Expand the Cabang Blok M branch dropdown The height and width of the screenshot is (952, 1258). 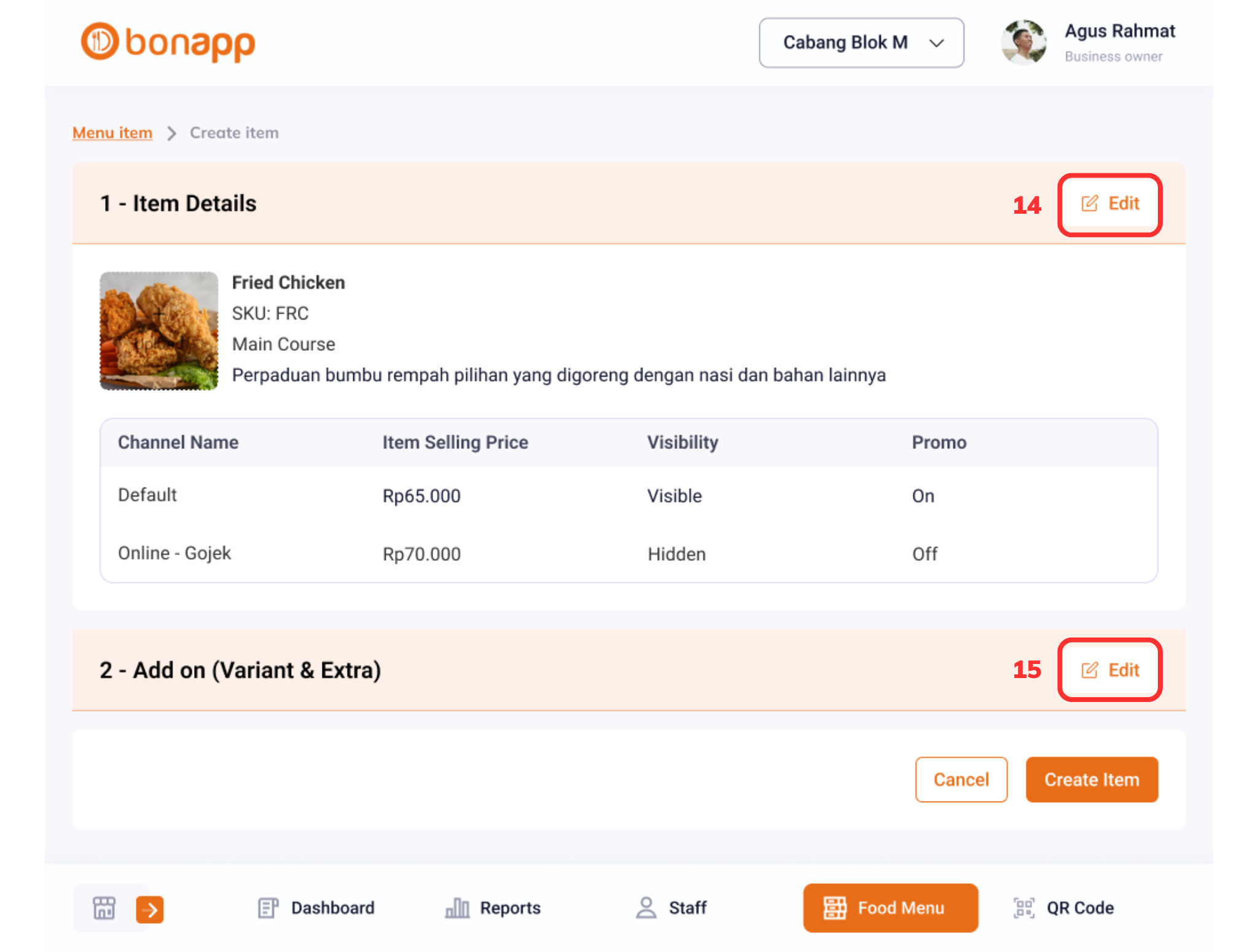point(861,42)
